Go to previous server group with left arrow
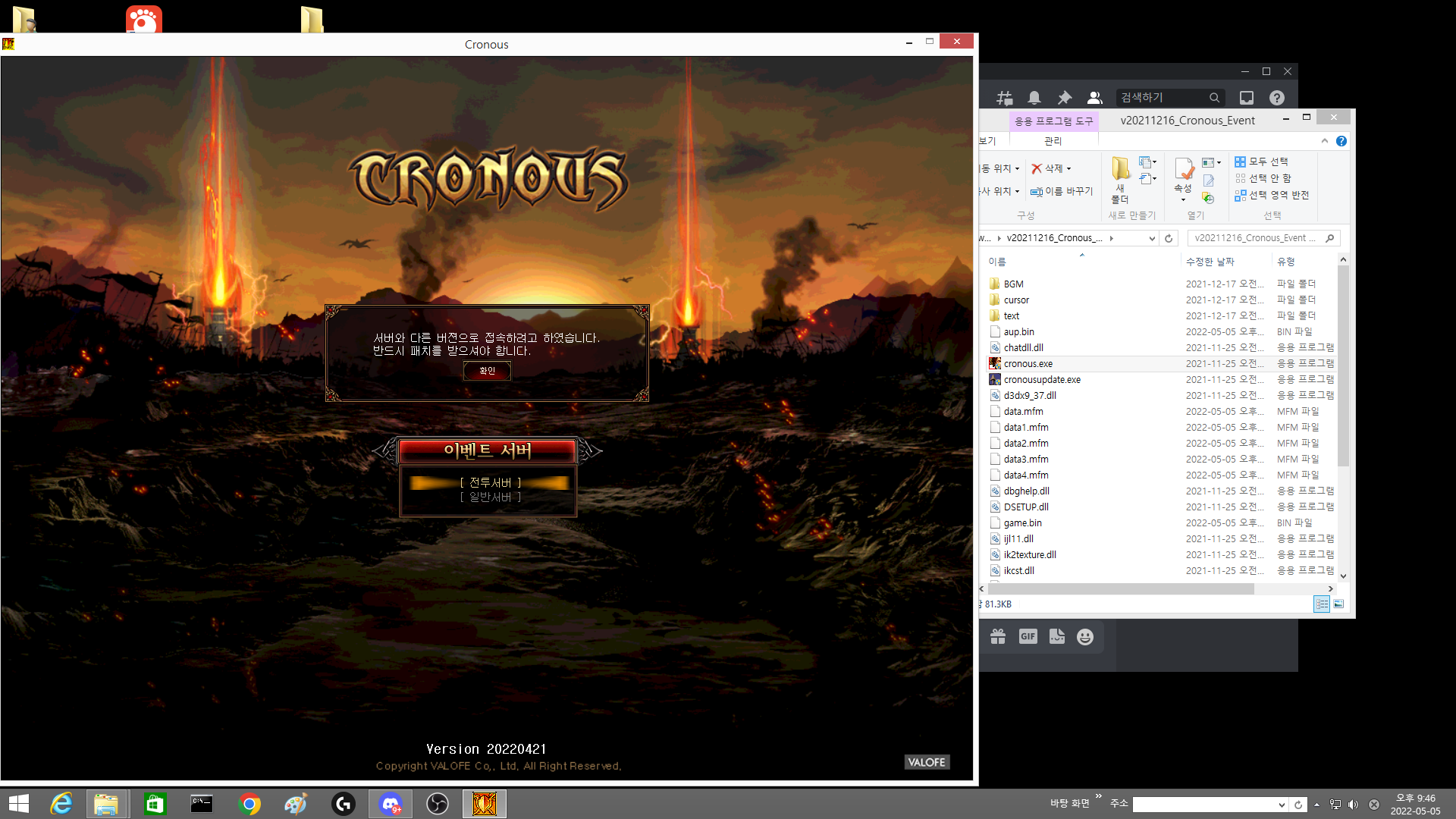This screenshot has width=1456, height=819. (385, 450)
